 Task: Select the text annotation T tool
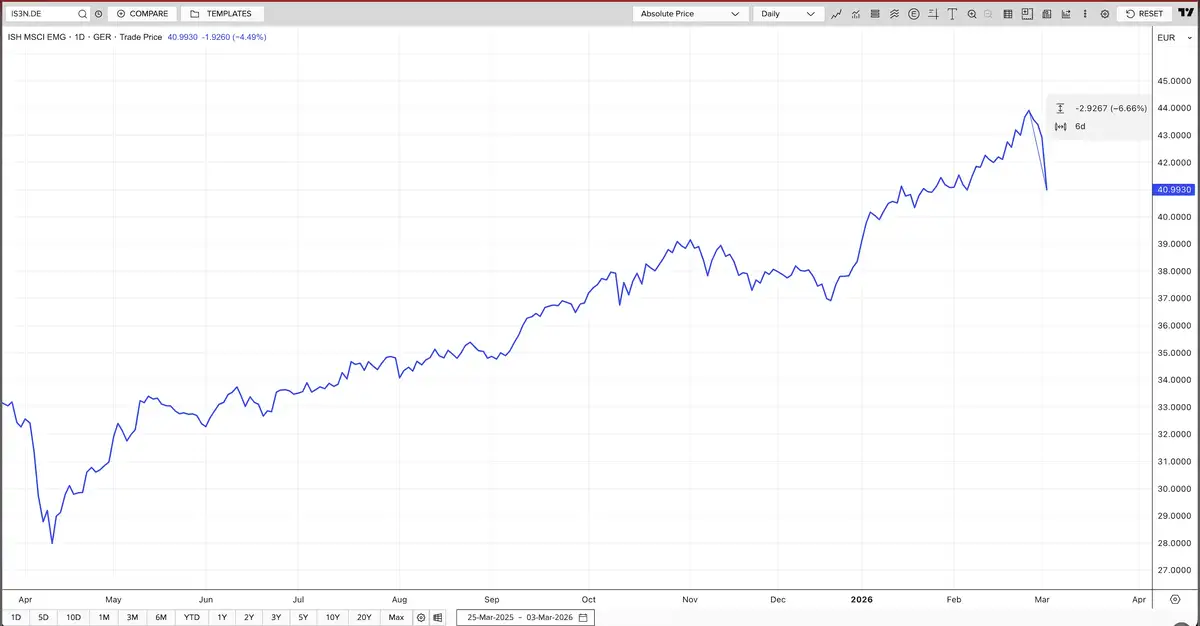click(952, 14)
